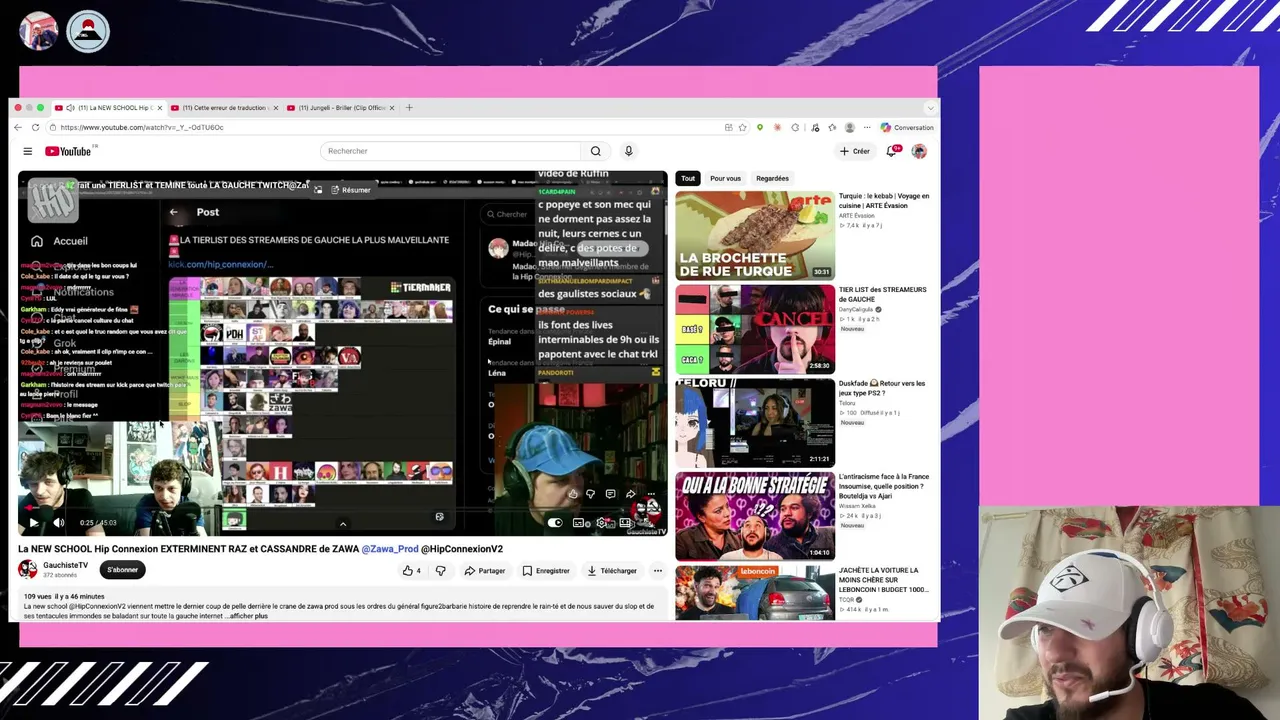This screenshot has height=720, width=1280.
Task: Open the Conversation Copilot sidebar button
Action: [907, 127]
